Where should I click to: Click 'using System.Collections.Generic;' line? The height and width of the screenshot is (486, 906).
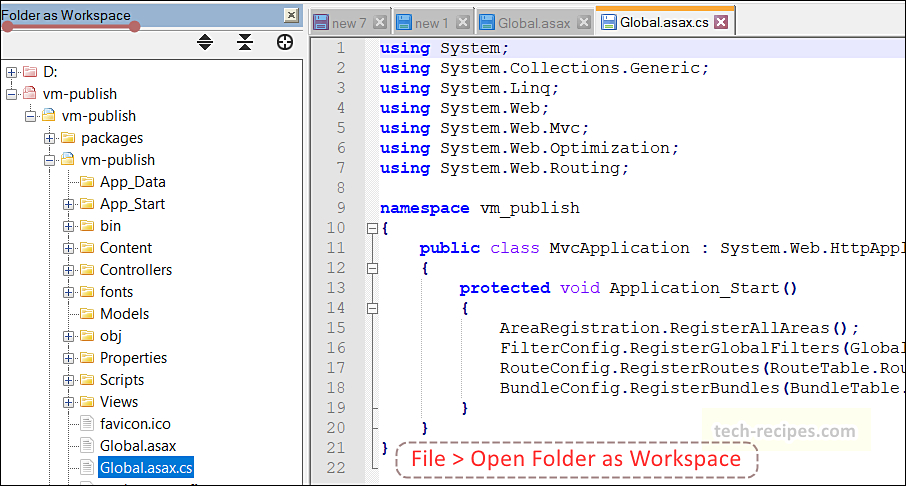[x=544, y=68]
